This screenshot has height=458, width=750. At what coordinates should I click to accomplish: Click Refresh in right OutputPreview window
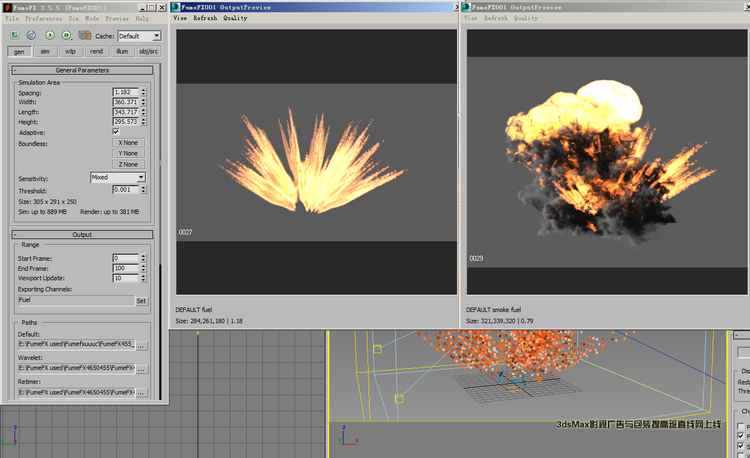[496, 18]
